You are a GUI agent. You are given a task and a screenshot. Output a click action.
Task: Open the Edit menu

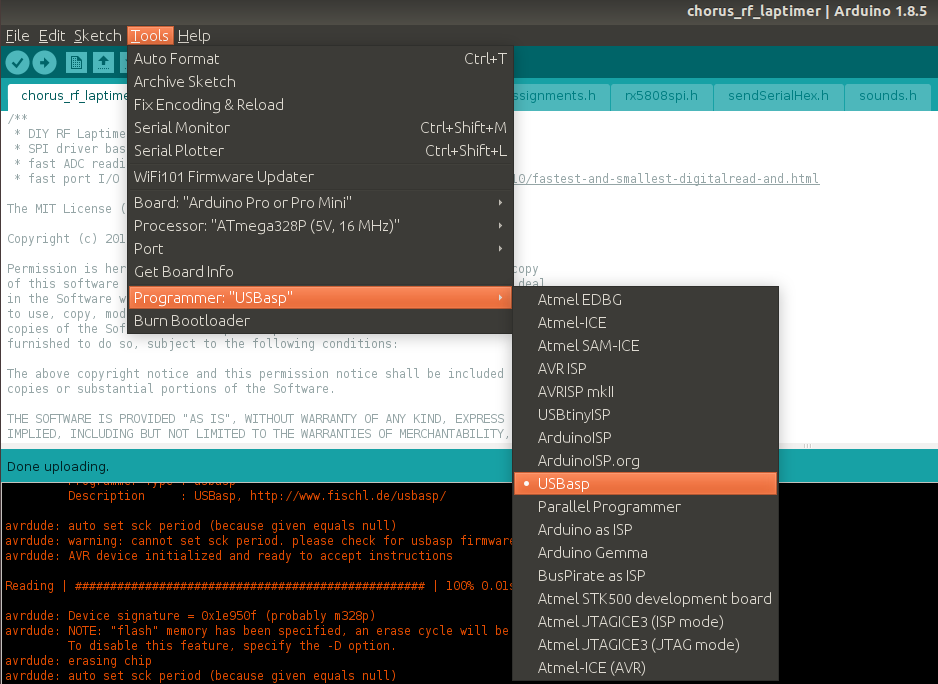pyautogui.click(x=51, y=36)
